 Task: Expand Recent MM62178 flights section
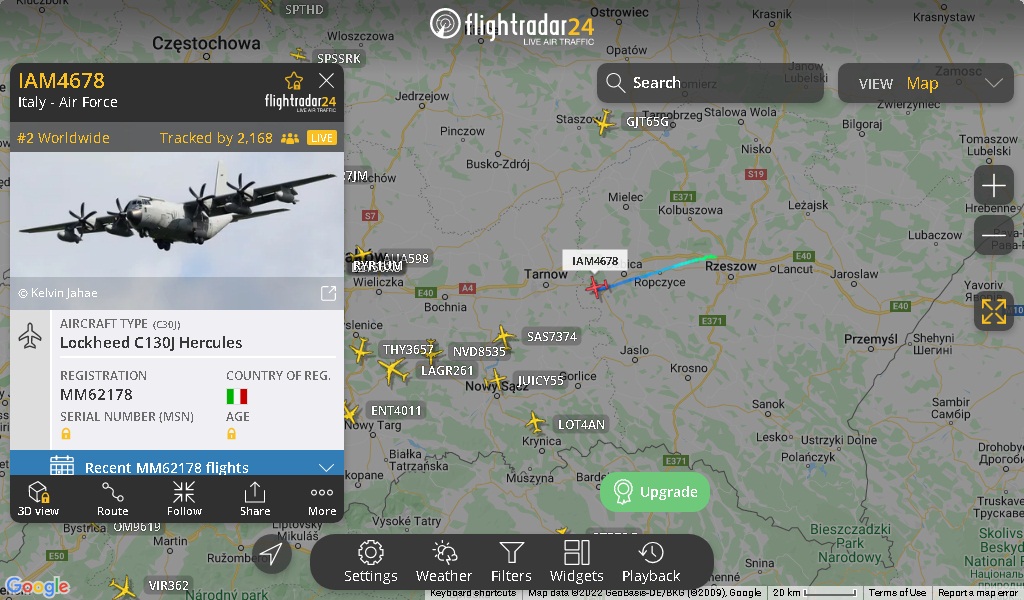coord(177,465)
